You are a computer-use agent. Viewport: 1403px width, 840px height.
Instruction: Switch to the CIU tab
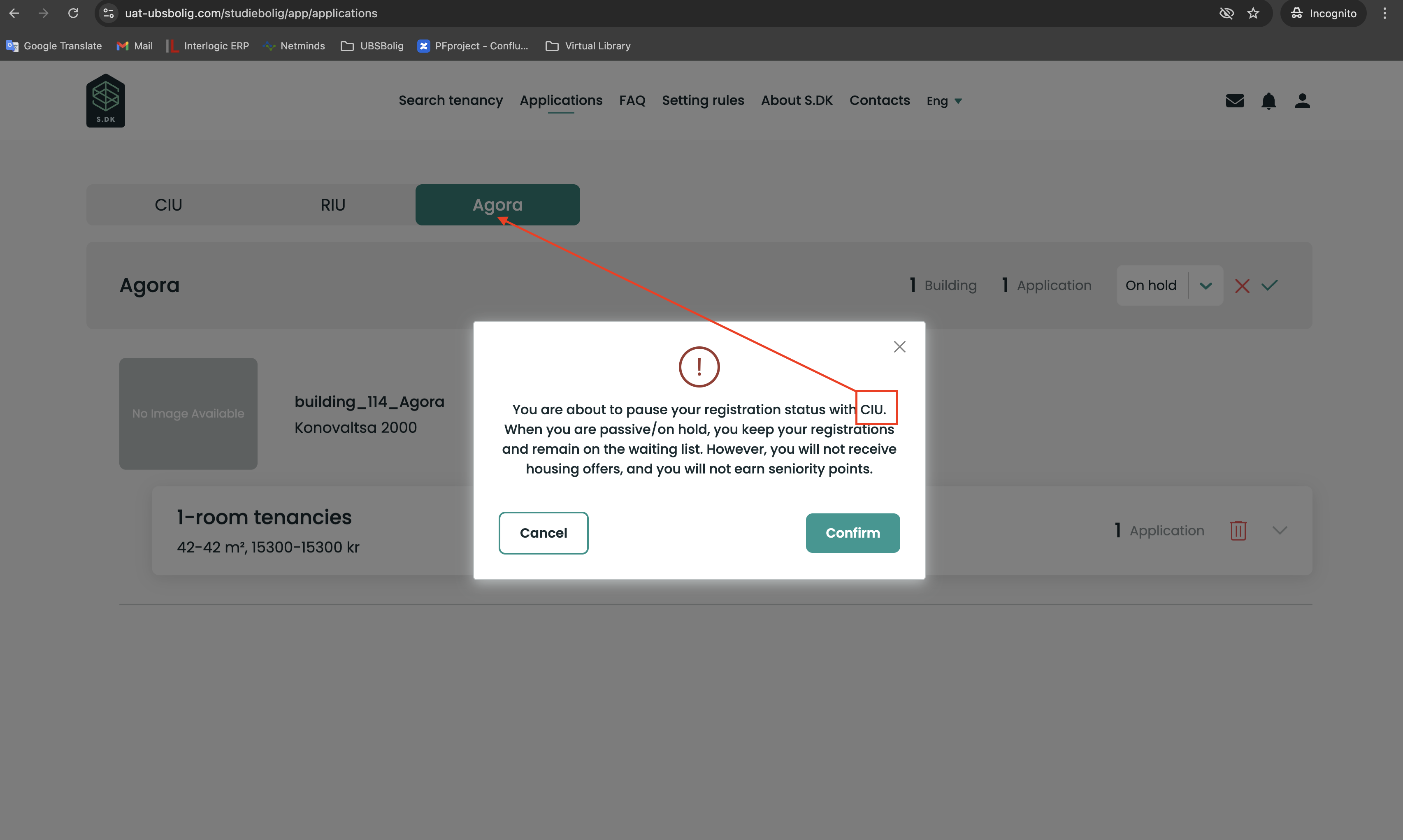(x=169, y=205)
